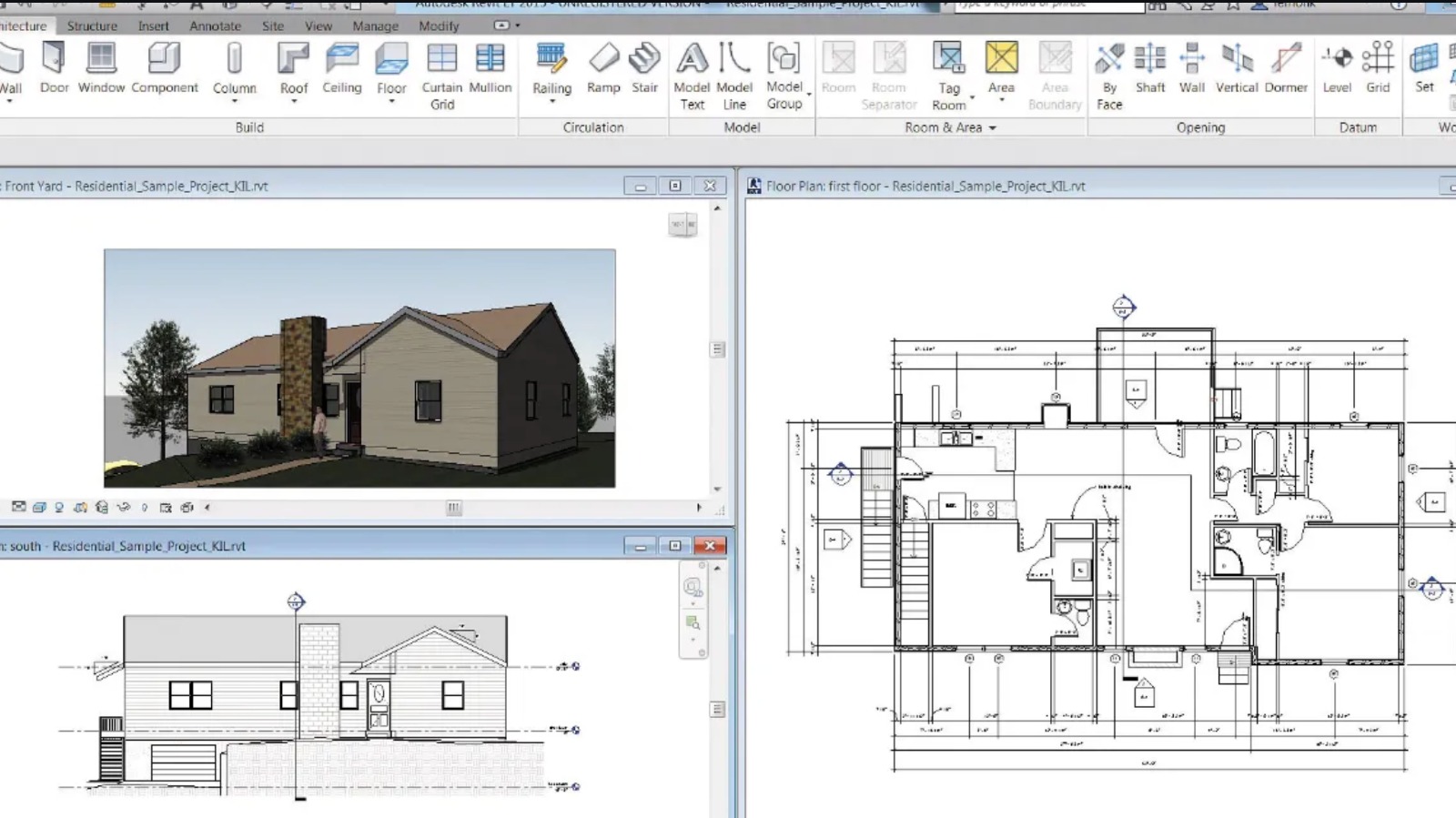Insert Model Text

click(x=692, y=76)
